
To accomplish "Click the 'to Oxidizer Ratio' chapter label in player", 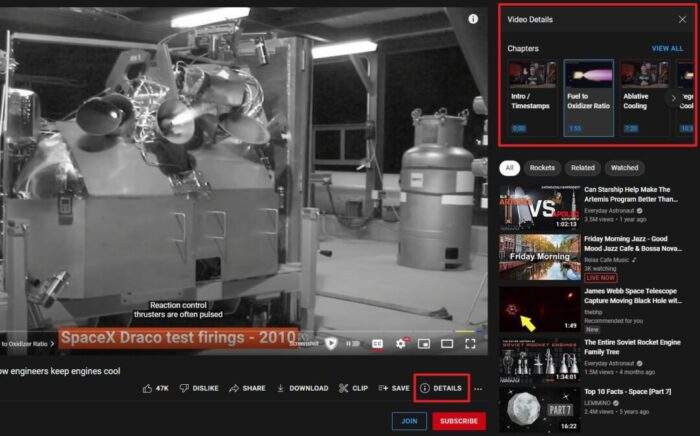I will click(27, 344).
